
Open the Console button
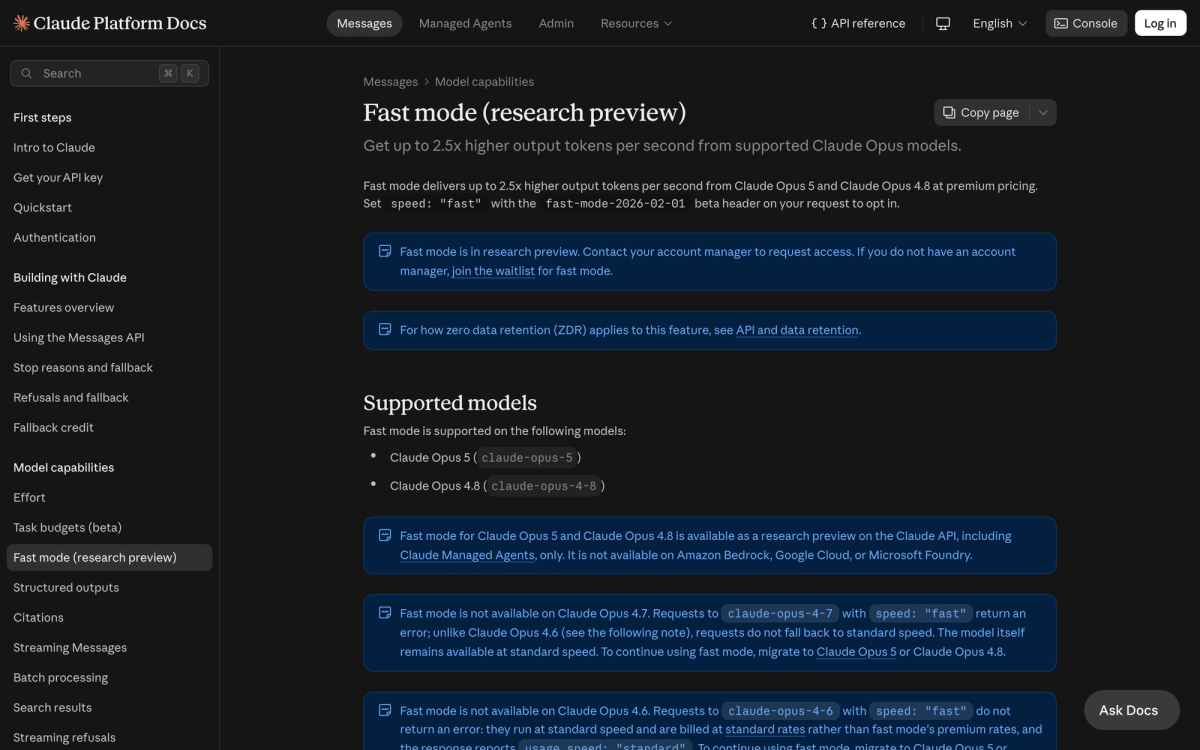pyautogui.click(x=1086, y=23)
